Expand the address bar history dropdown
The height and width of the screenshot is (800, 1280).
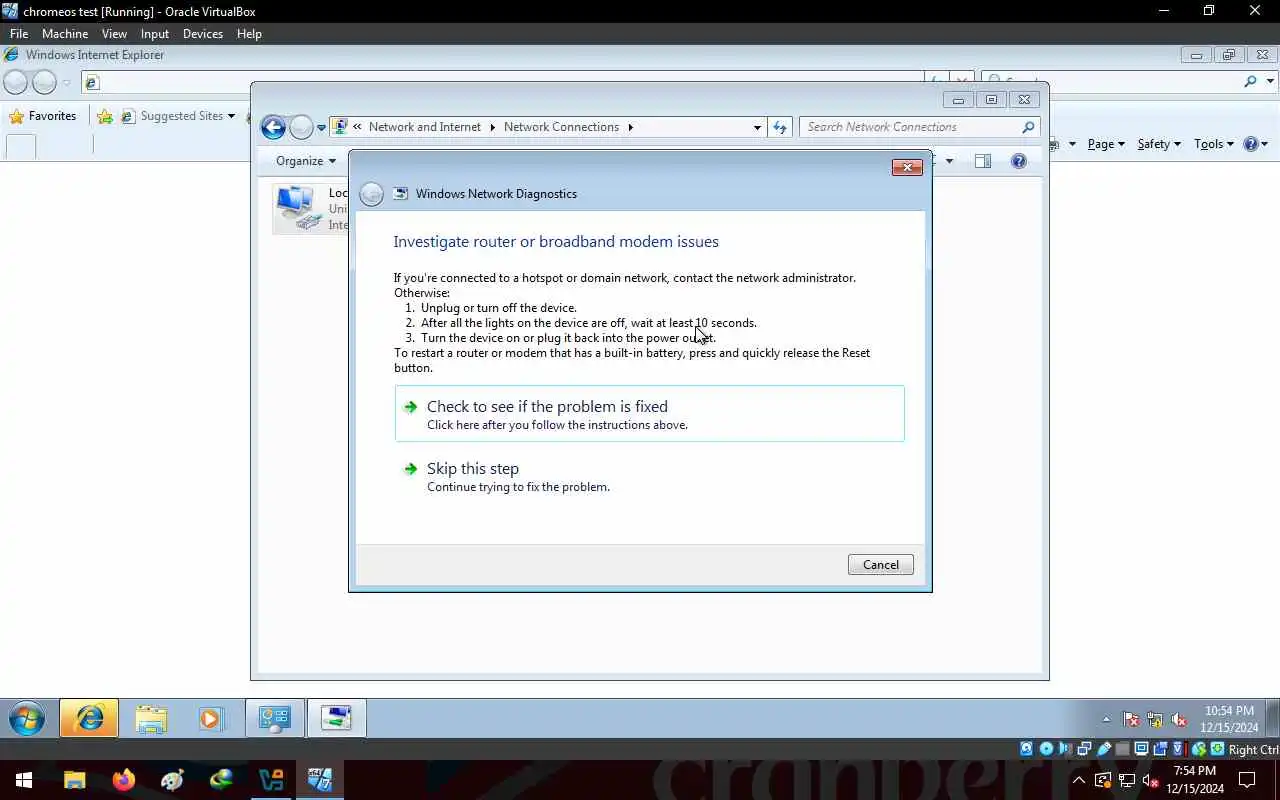757,127
